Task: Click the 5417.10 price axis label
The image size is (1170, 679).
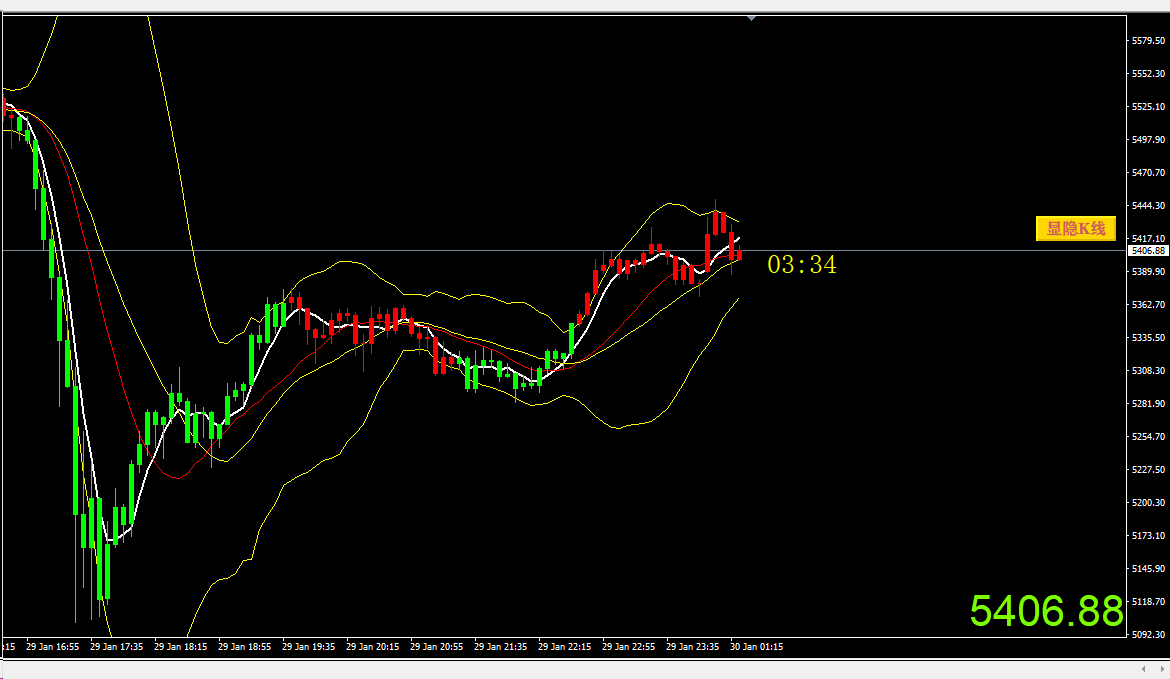Action: pyautogui.click(x=1148, y=239)
